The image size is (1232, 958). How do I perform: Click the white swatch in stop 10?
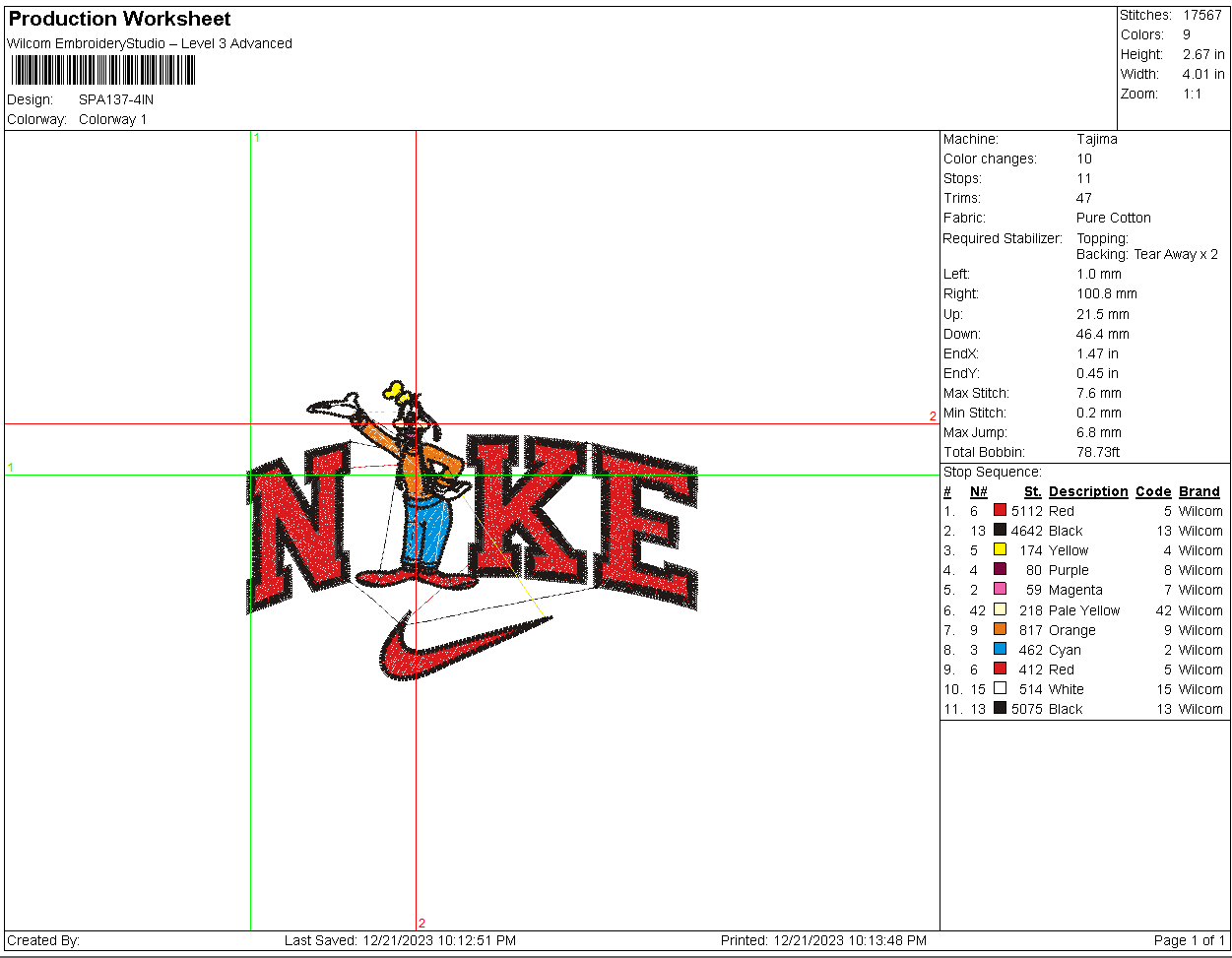click(1000, 688)
